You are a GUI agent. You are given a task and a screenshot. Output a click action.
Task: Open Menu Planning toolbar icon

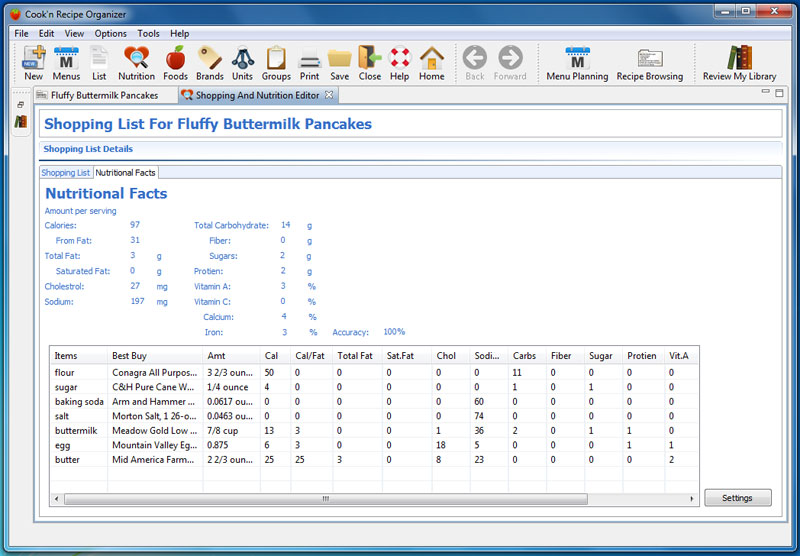577,63
